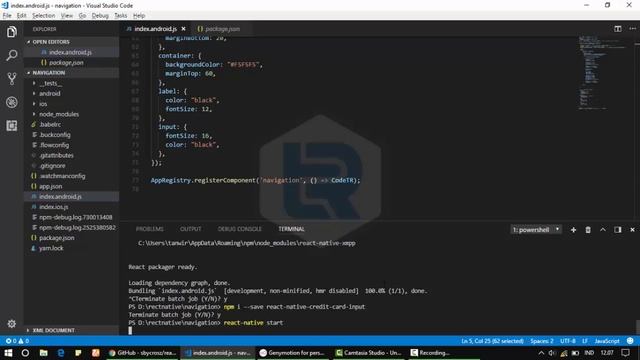This screenshot has height=360, width=640.
Task: Open the yarn.lock file
Action: pyautogui.click(x=51, y=248)
